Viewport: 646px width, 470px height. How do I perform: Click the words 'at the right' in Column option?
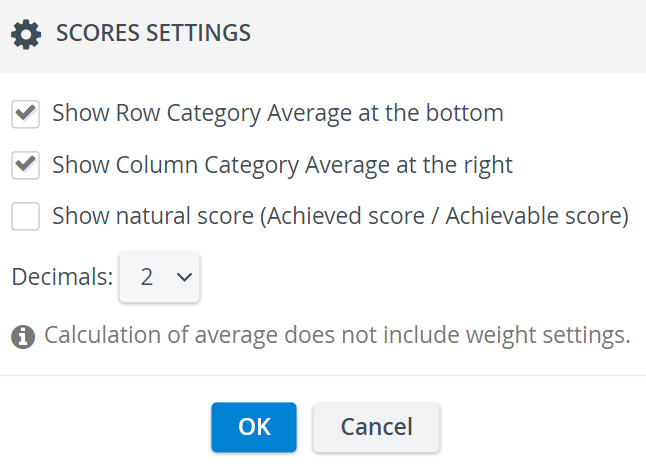point(454,166)
